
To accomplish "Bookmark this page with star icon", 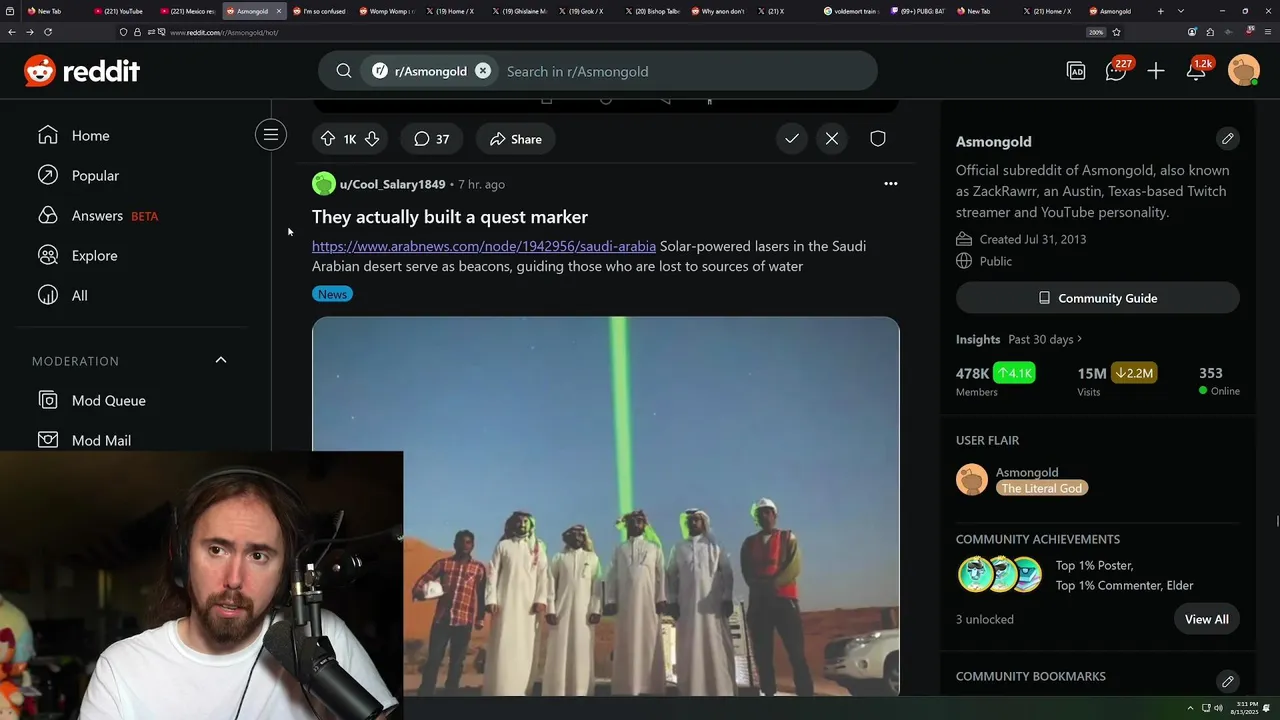I will [1116, 32].
